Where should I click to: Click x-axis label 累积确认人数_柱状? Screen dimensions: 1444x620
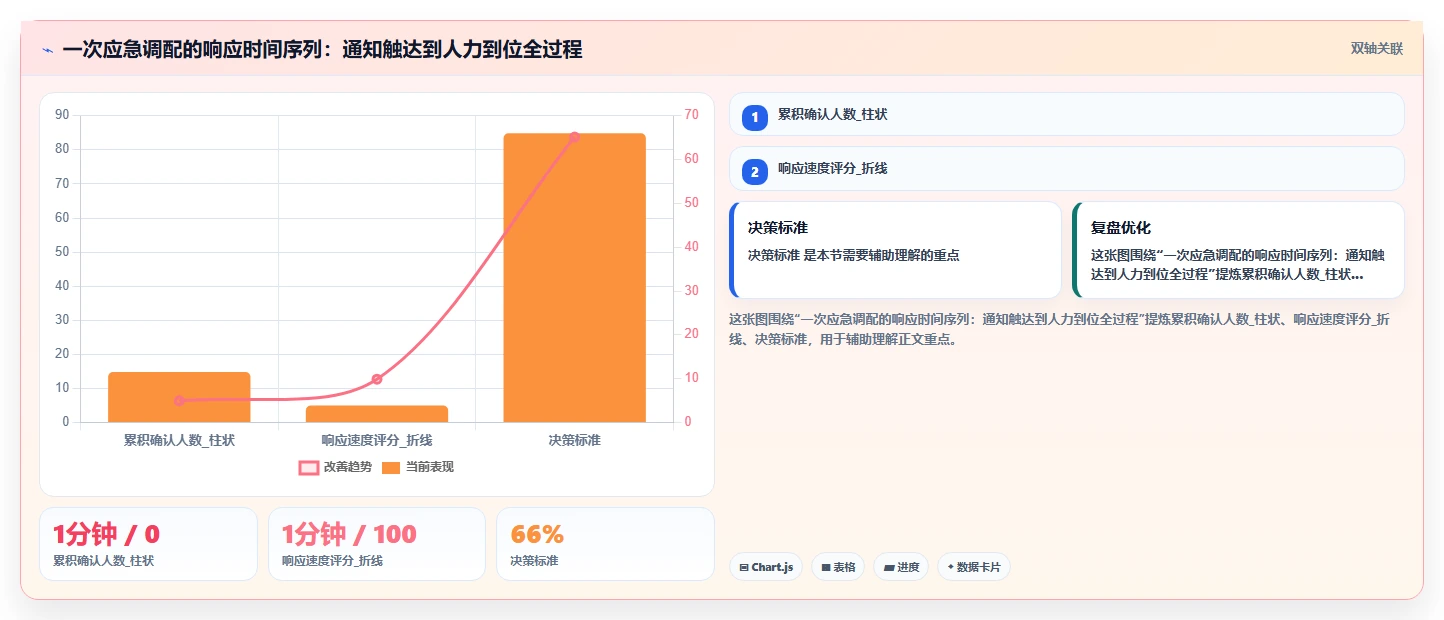(179, 440)
